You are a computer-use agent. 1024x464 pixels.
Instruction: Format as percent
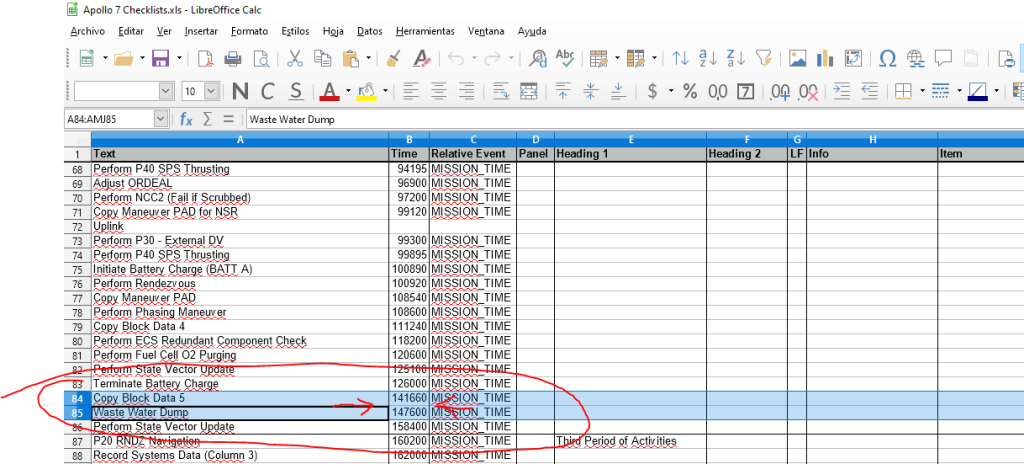(x=690, y=91)
